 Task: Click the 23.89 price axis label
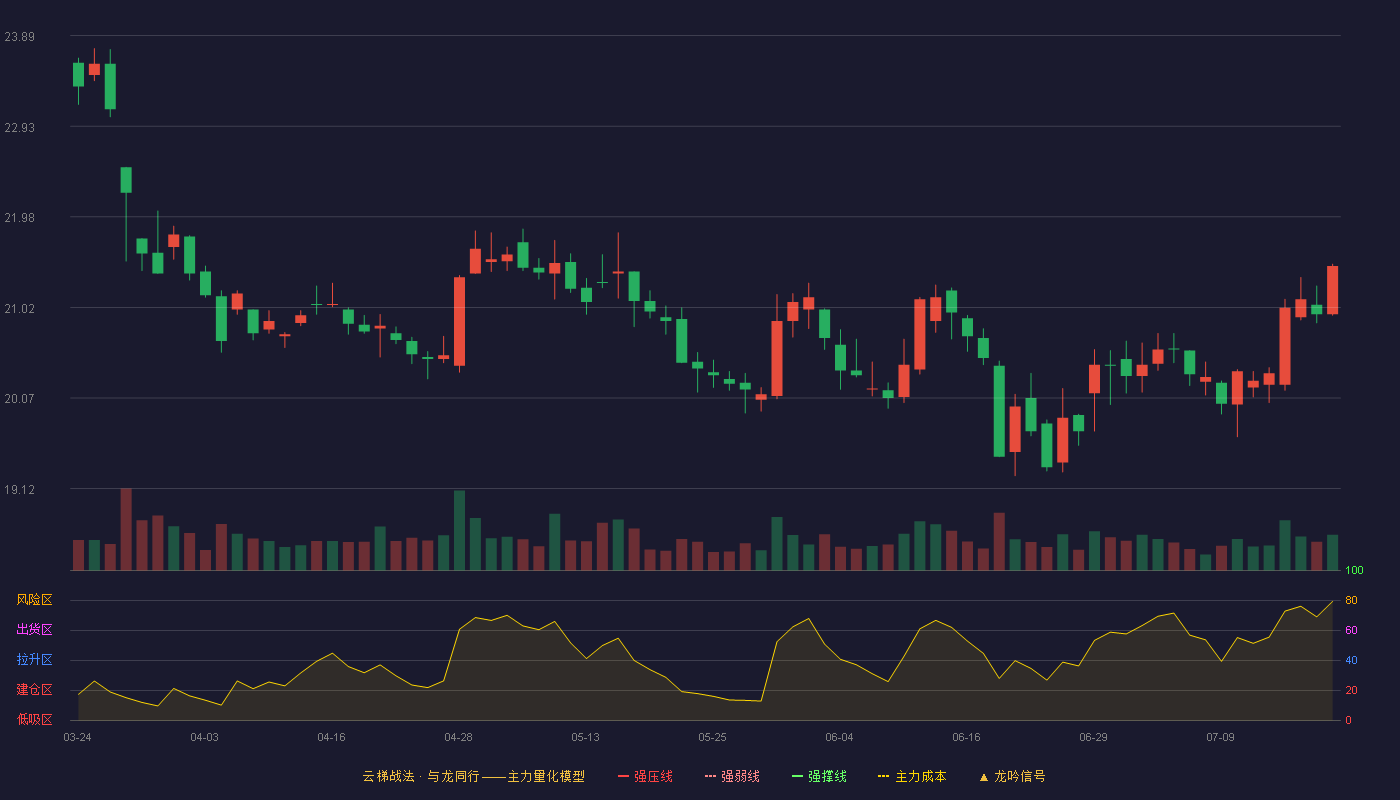[19, 37]
